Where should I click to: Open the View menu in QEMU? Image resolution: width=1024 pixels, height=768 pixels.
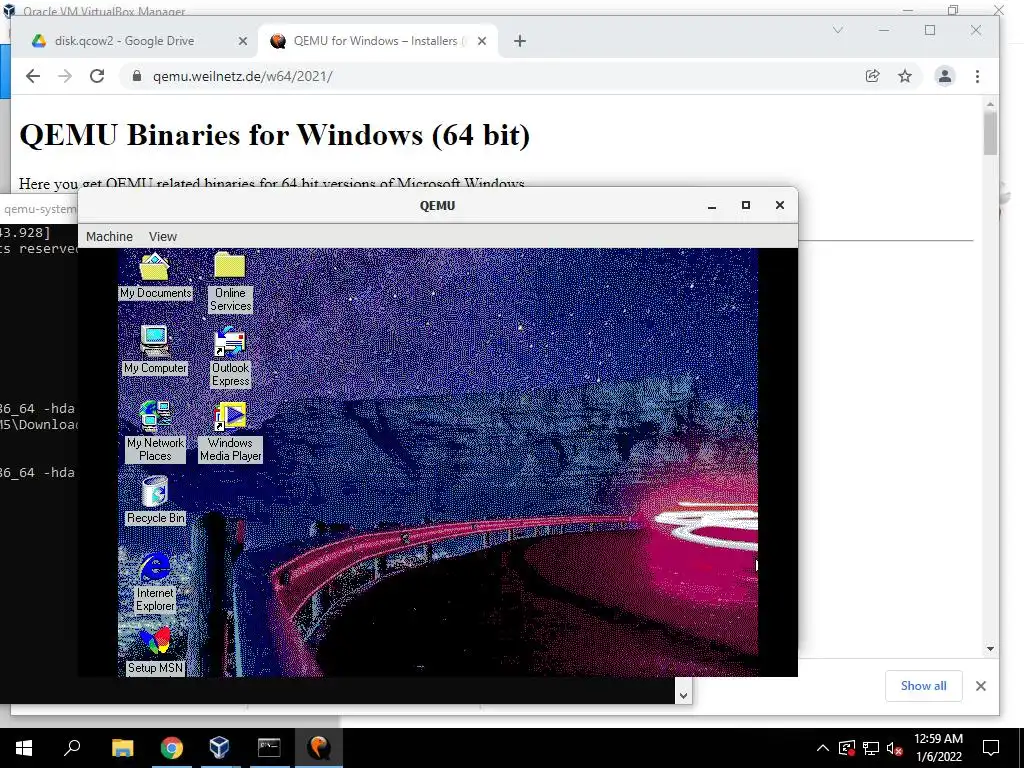tap(163, 236)
